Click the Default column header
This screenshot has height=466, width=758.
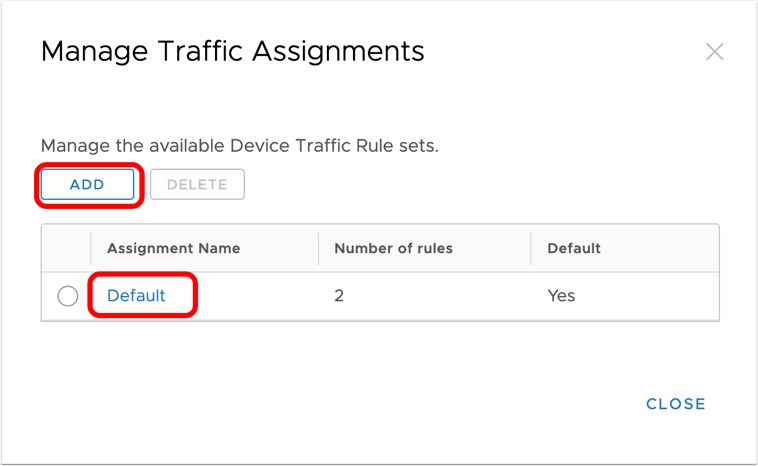coord(574,248)
